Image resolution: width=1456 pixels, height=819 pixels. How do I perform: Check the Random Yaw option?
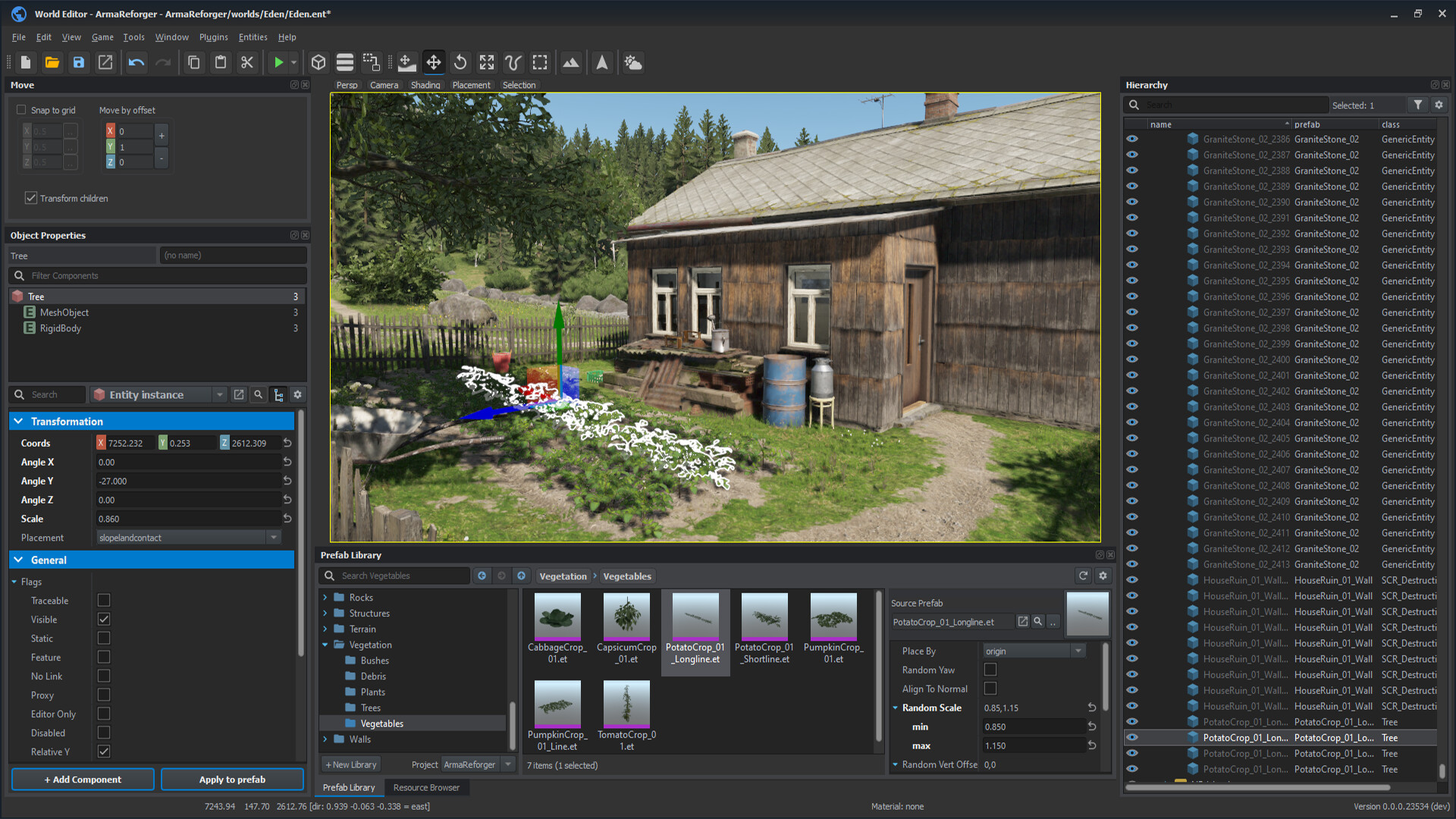coord(990,670)
